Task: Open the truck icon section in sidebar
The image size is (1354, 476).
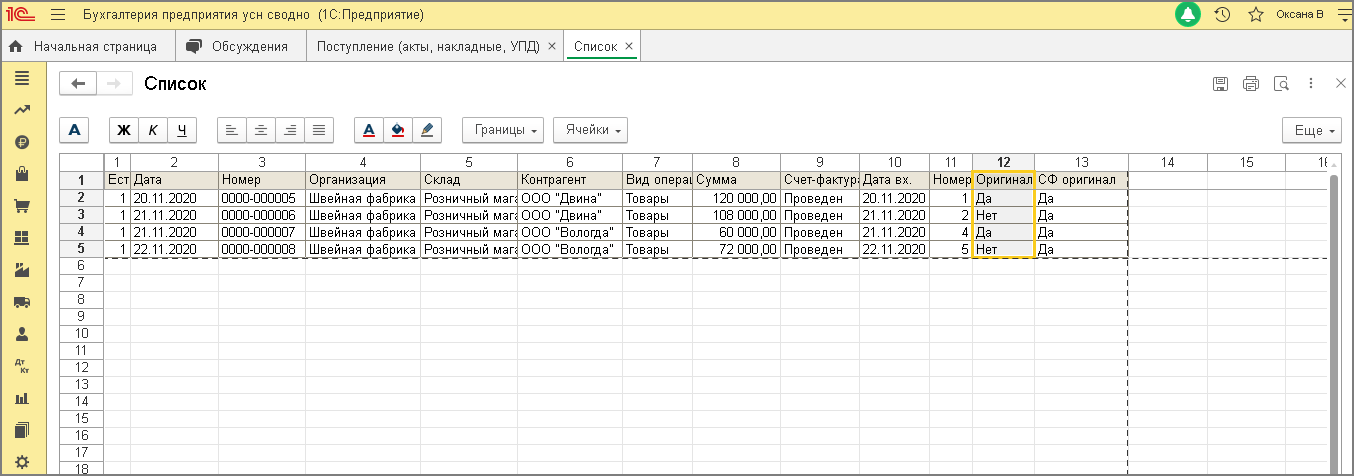Action: click(x=21, y=302)
